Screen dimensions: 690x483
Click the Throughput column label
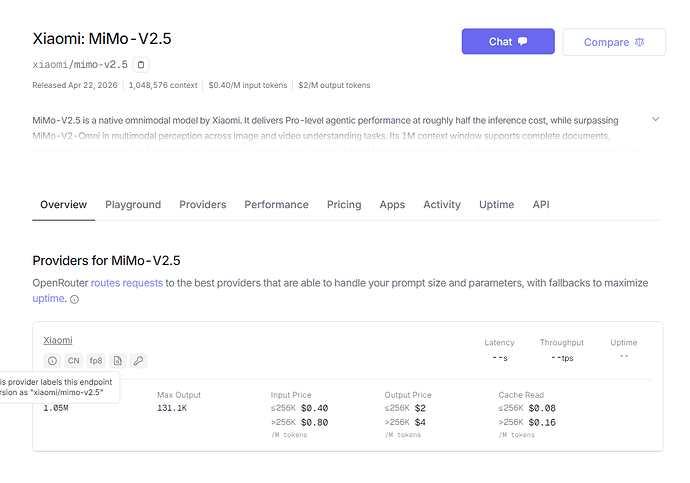[x=562, y=342]
